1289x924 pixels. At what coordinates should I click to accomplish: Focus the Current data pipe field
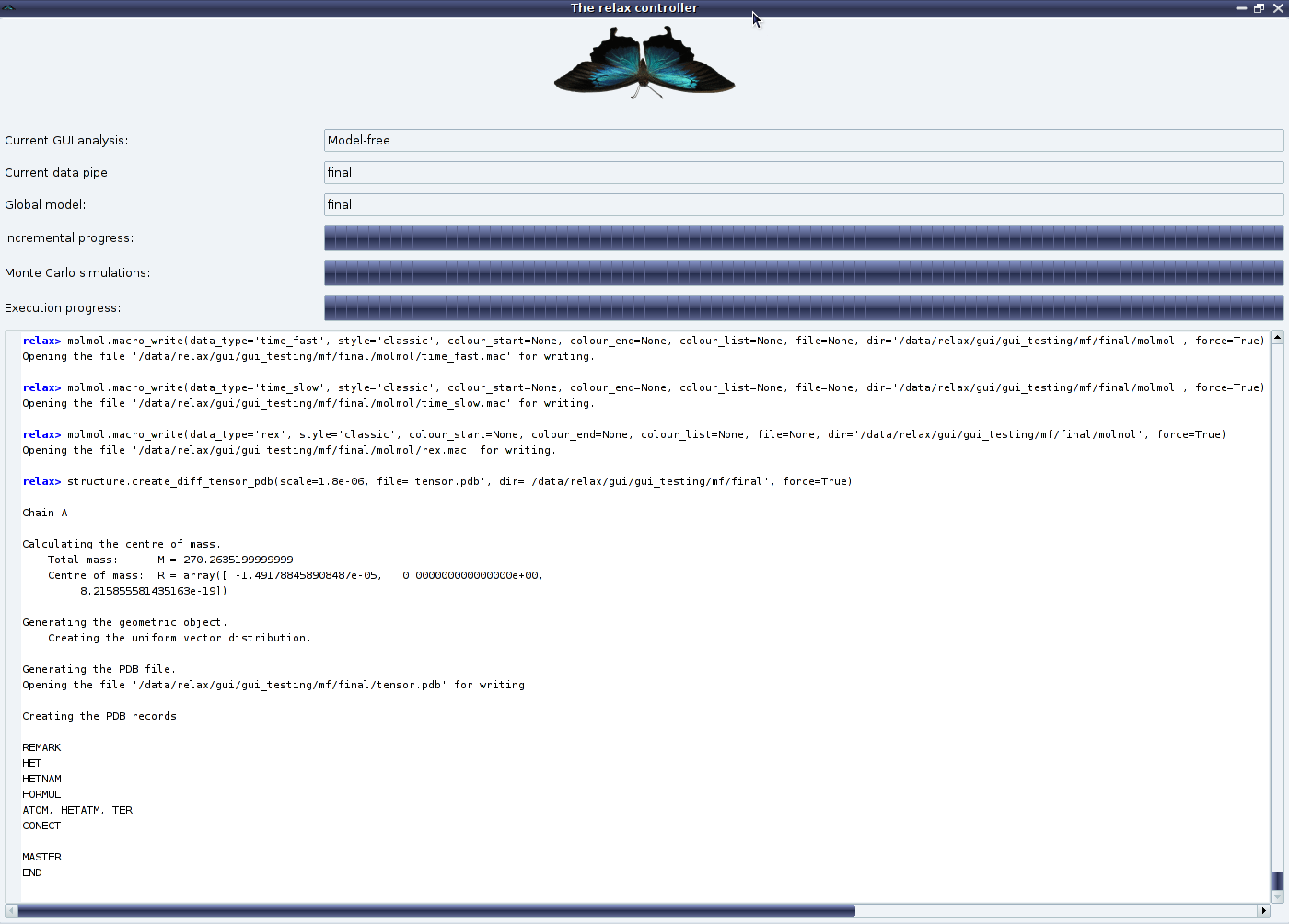click(x=803, y=172)
